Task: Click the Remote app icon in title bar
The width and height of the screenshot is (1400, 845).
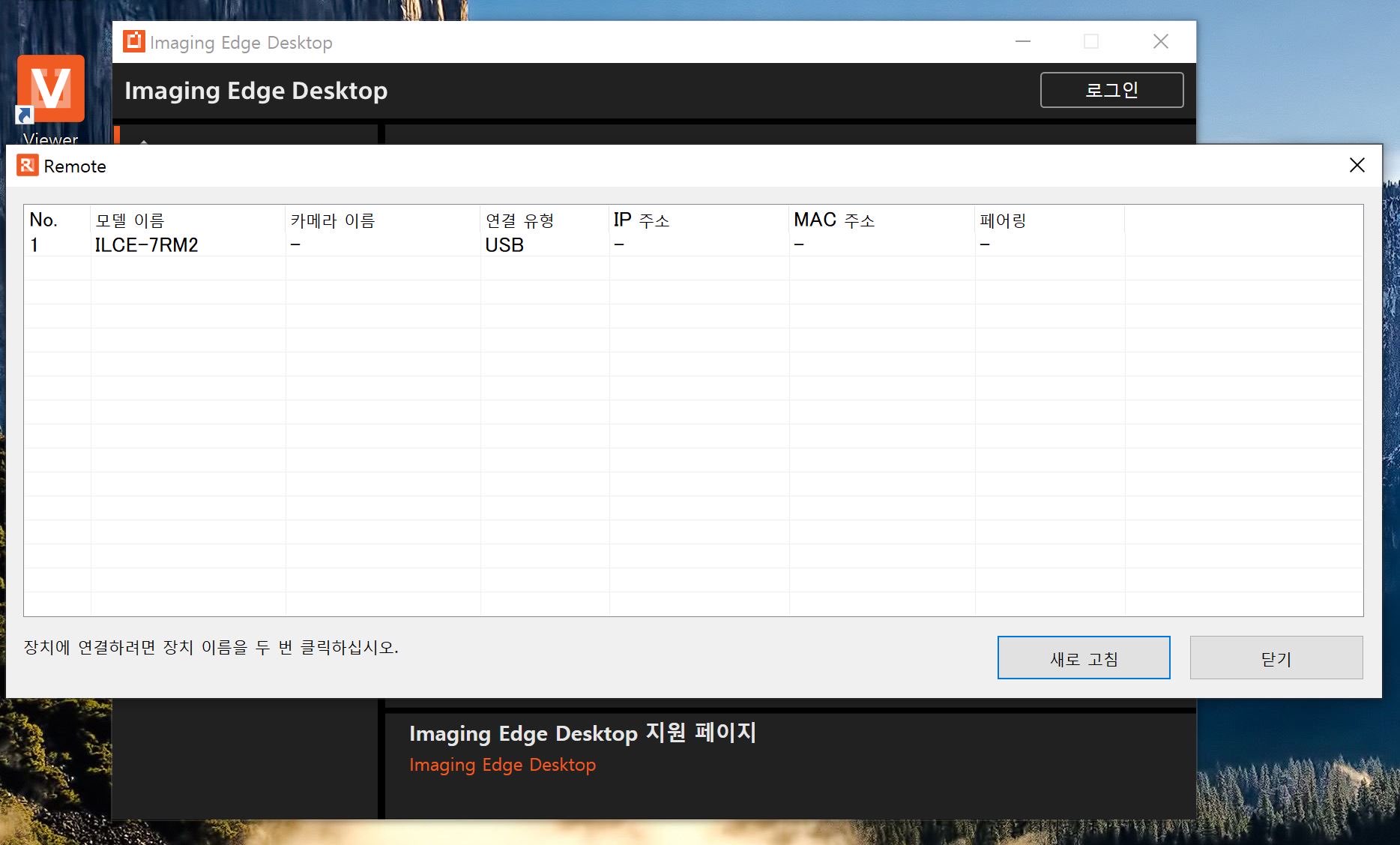Action: point(27,166)
